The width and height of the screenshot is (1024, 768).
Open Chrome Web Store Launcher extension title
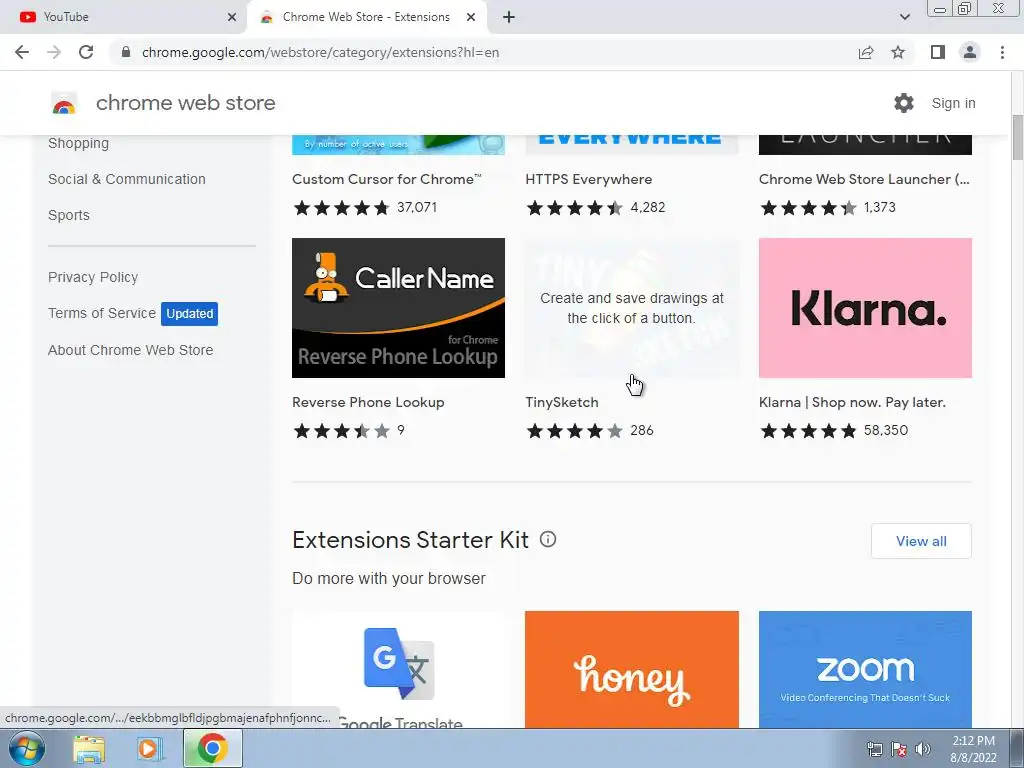tap(864, 179)
